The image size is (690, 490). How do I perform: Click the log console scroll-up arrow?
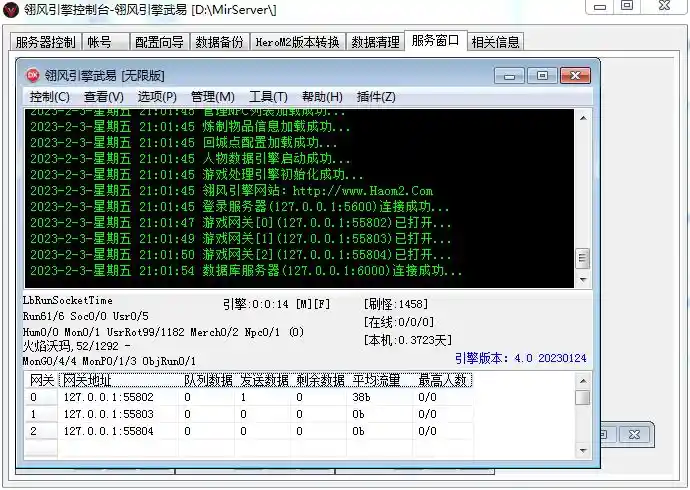pos(583,118)
